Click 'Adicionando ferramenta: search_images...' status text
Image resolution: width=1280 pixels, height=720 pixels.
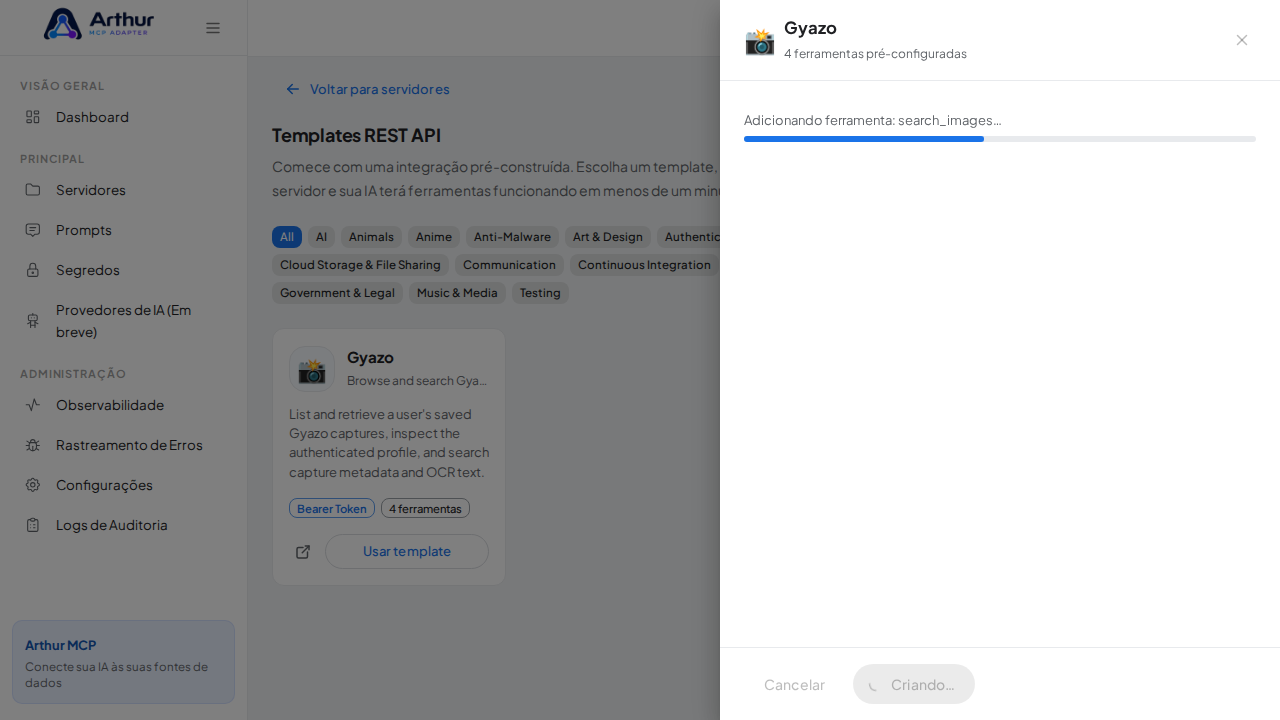point(872,120)
